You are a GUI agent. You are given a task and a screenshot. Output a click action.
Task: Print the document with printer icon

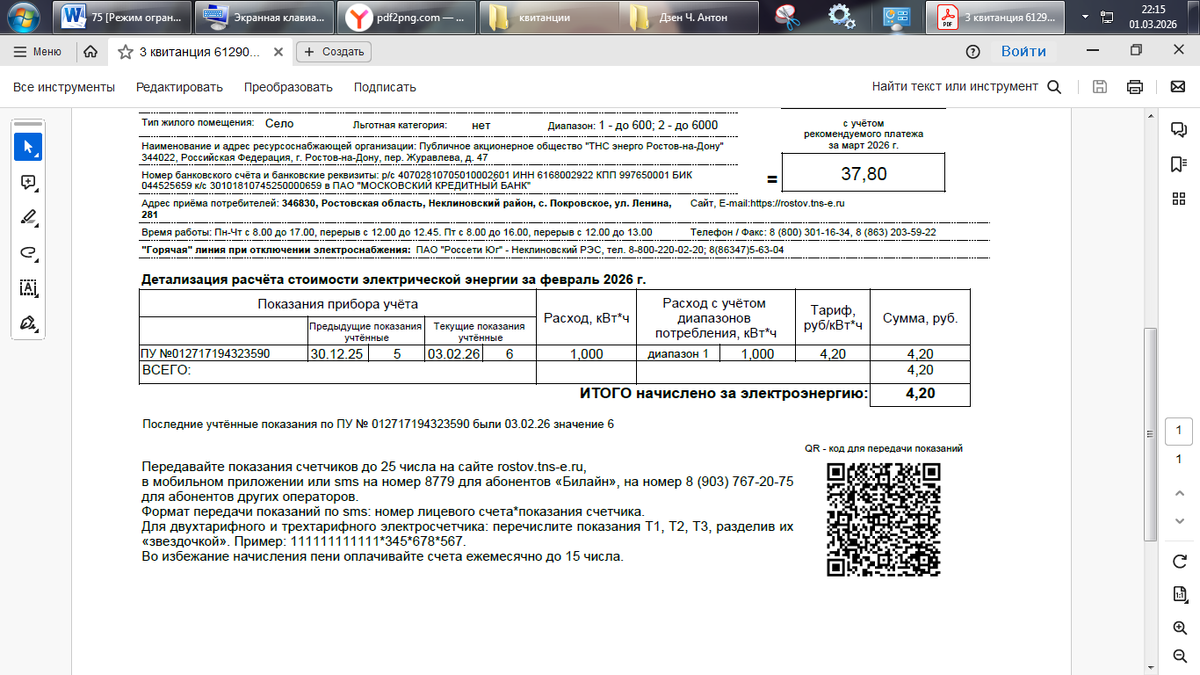click(1135, 87)
